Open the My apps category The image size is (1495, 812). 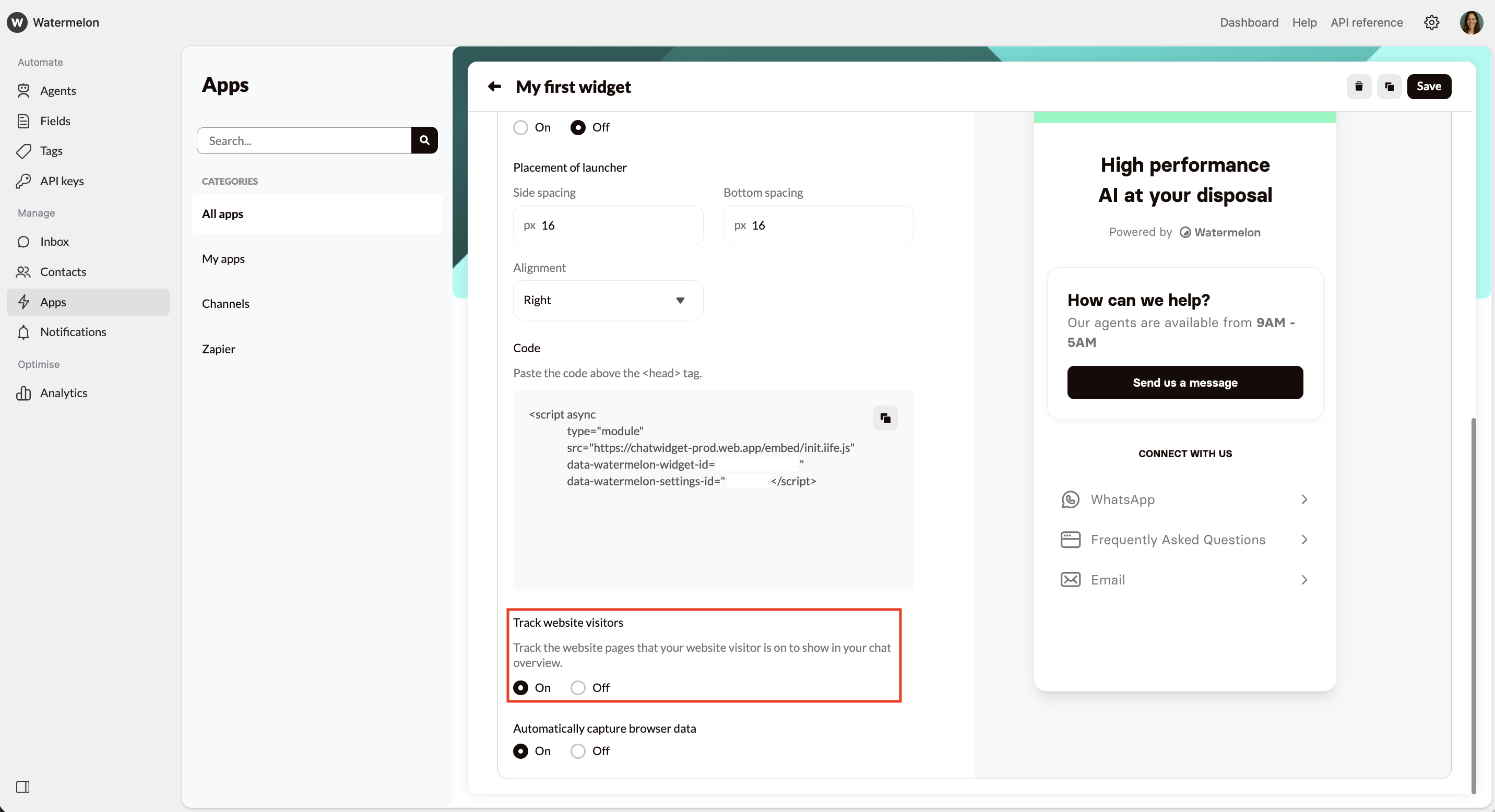(x=223, y=259)
